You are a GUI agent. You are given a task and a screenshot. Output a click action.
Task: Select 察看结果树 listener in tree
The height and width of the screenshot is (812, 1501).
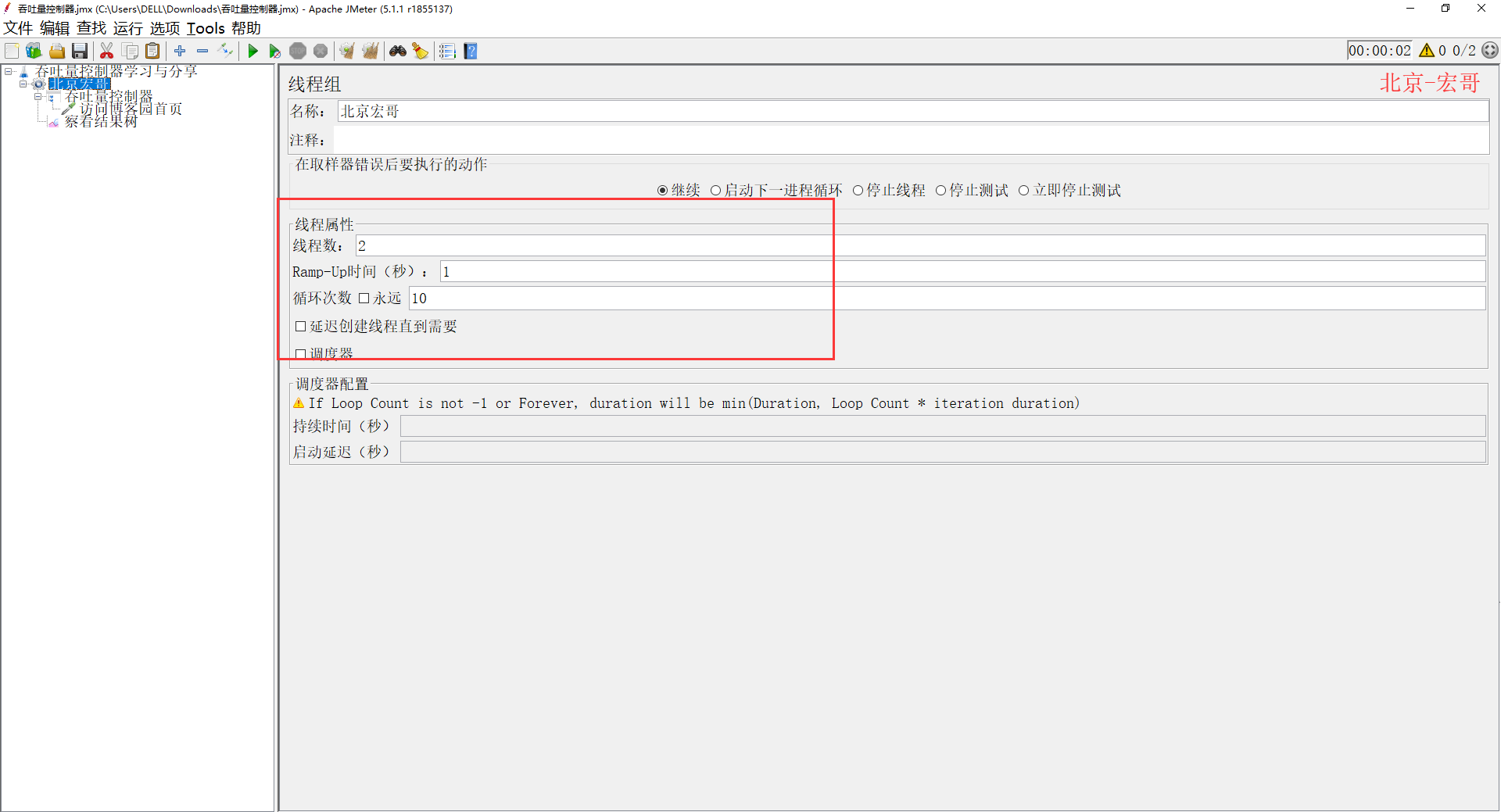click(101, 122)
